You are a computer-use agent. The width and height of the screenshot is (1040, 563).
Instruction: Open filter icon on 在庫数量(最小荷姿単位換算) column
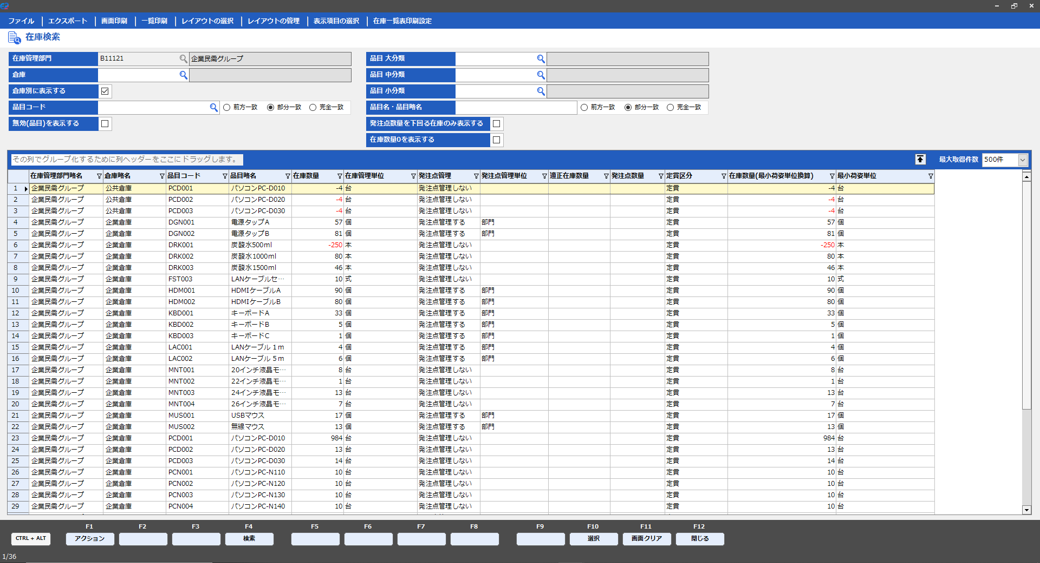coord(832,176)
